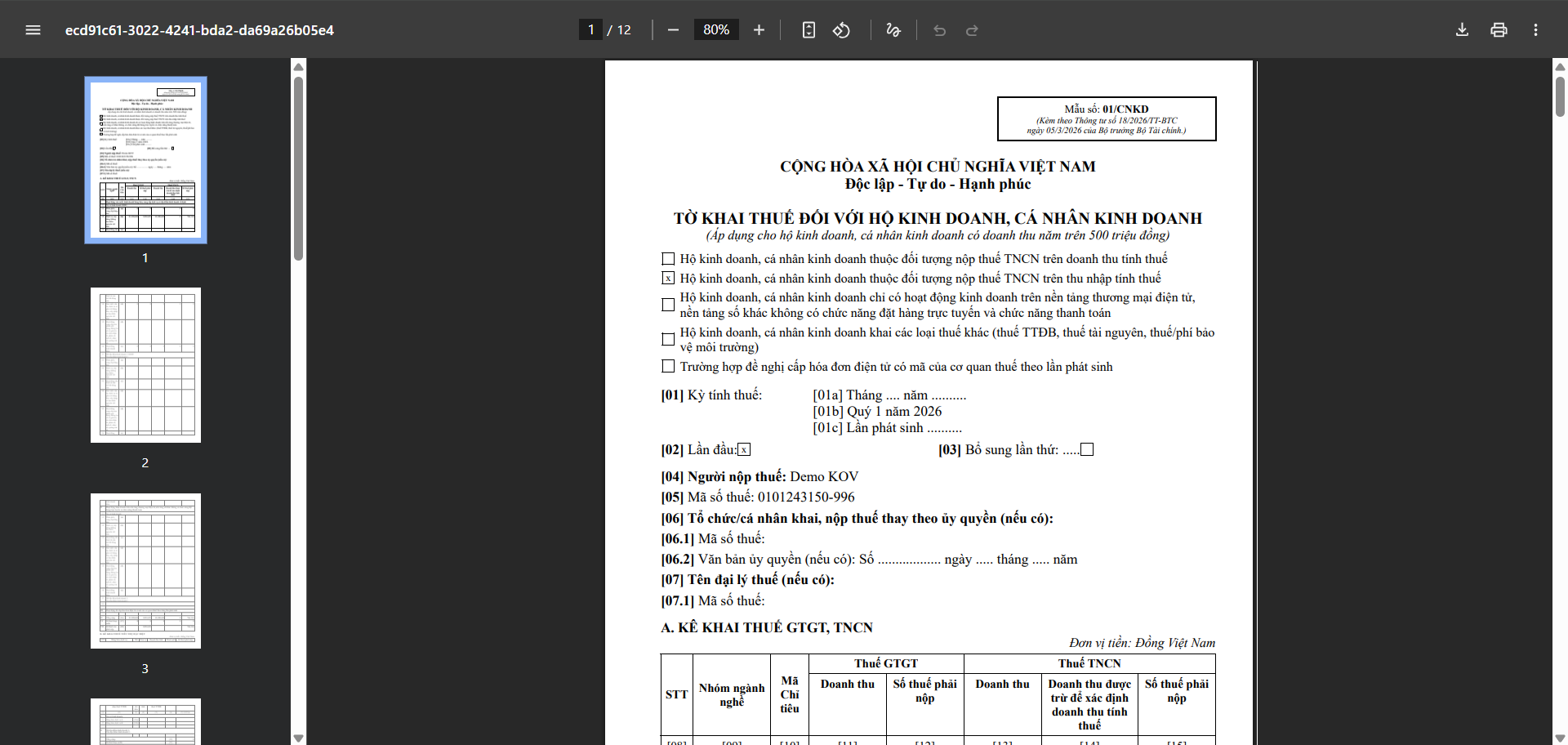Click the 'Mẫu số: 01/CNKD' form label

[x=1107, y=109]
